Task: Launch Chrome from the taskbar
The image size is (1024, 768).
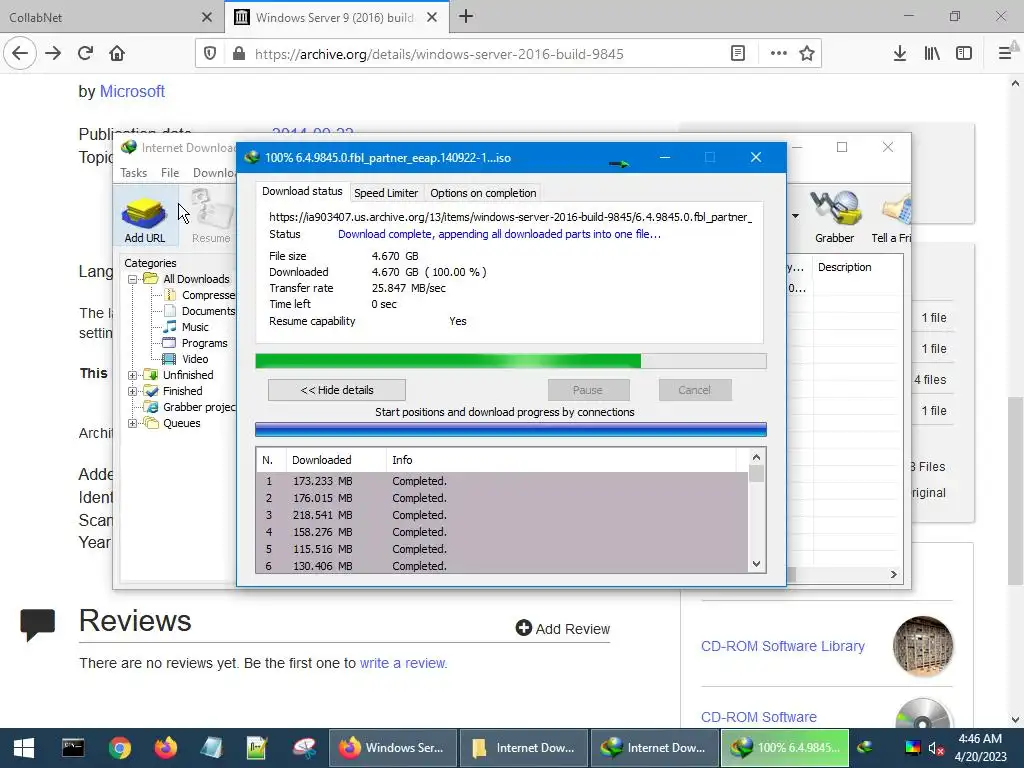Action: [x=120, y=748]
